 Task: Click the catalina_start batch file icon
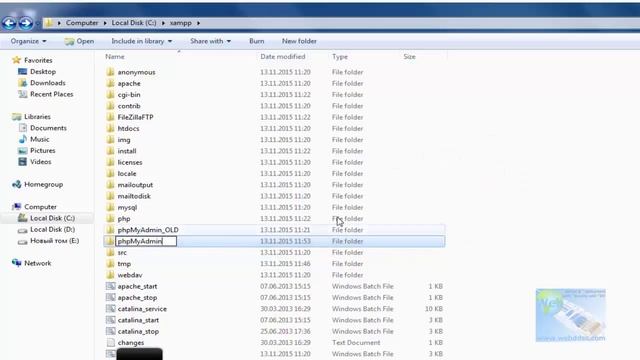pos(110,320)
